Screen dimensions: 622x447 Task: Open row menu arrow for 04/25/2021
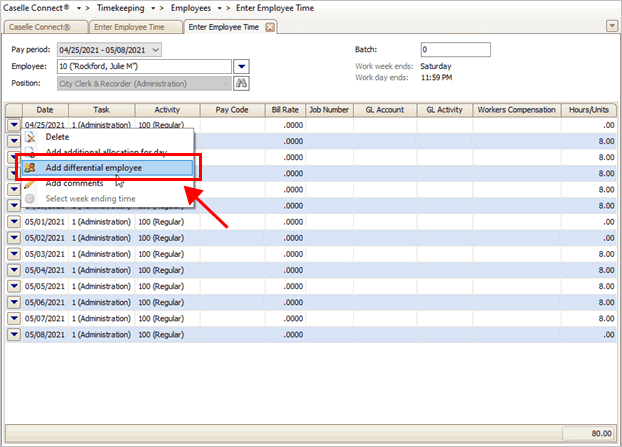pos(14,125)
